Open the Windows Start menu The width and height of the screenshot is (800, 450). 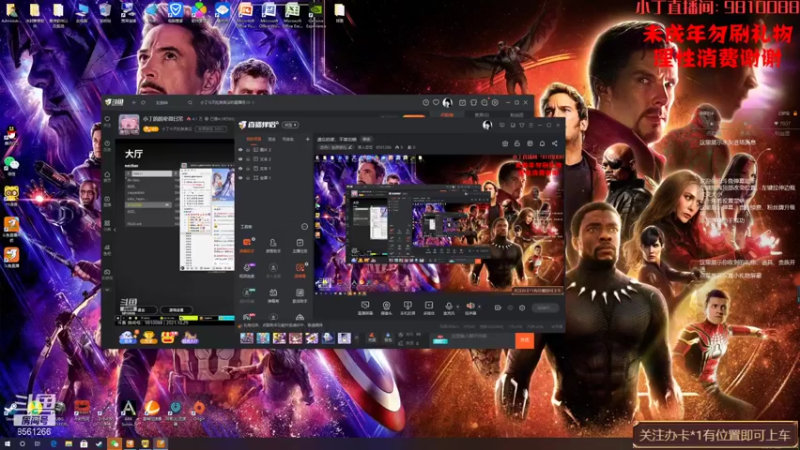(x=7, y=444)
